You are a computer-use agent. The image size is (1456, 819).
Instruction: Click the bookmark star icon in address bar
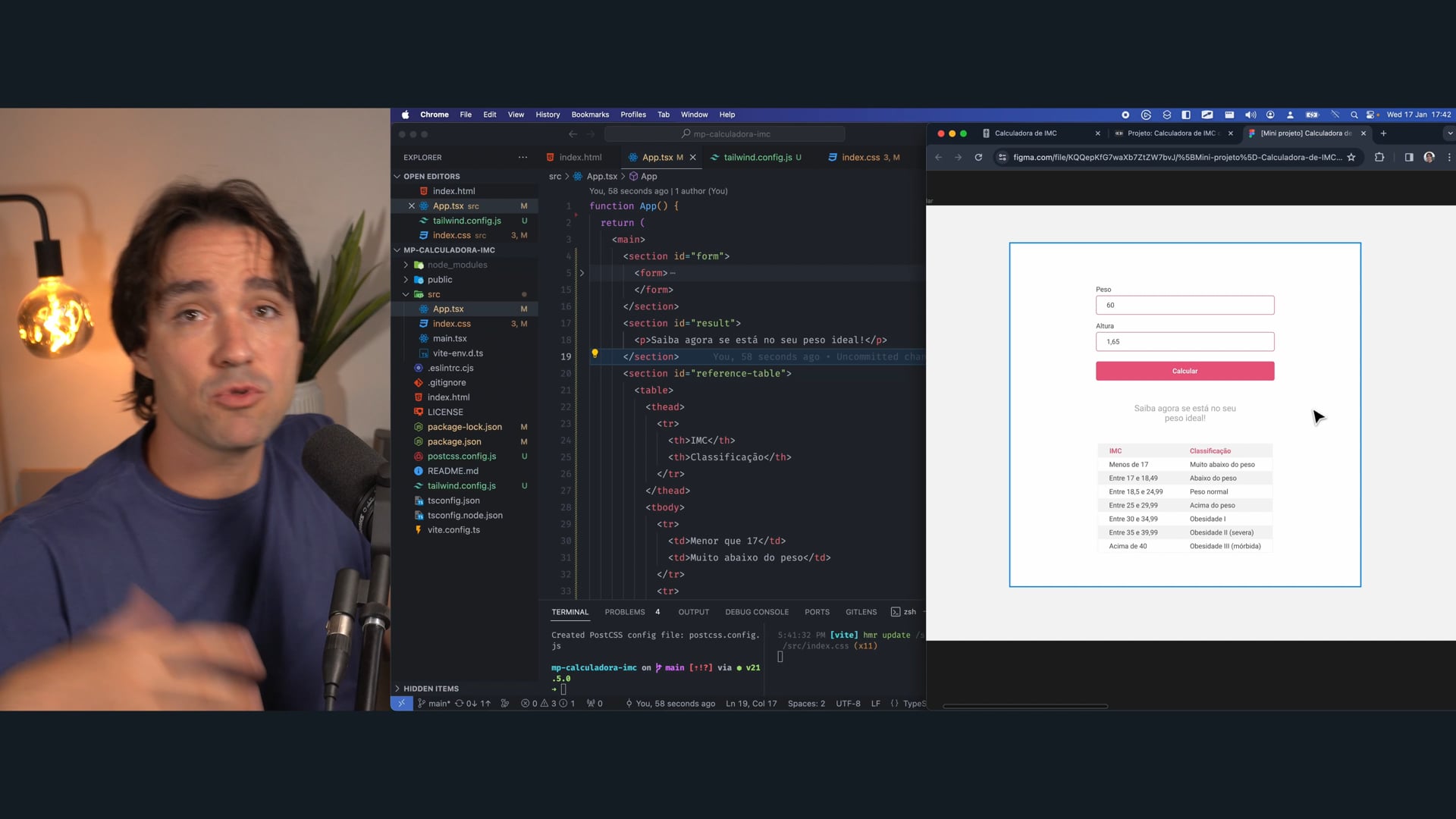coord(1351,158)
